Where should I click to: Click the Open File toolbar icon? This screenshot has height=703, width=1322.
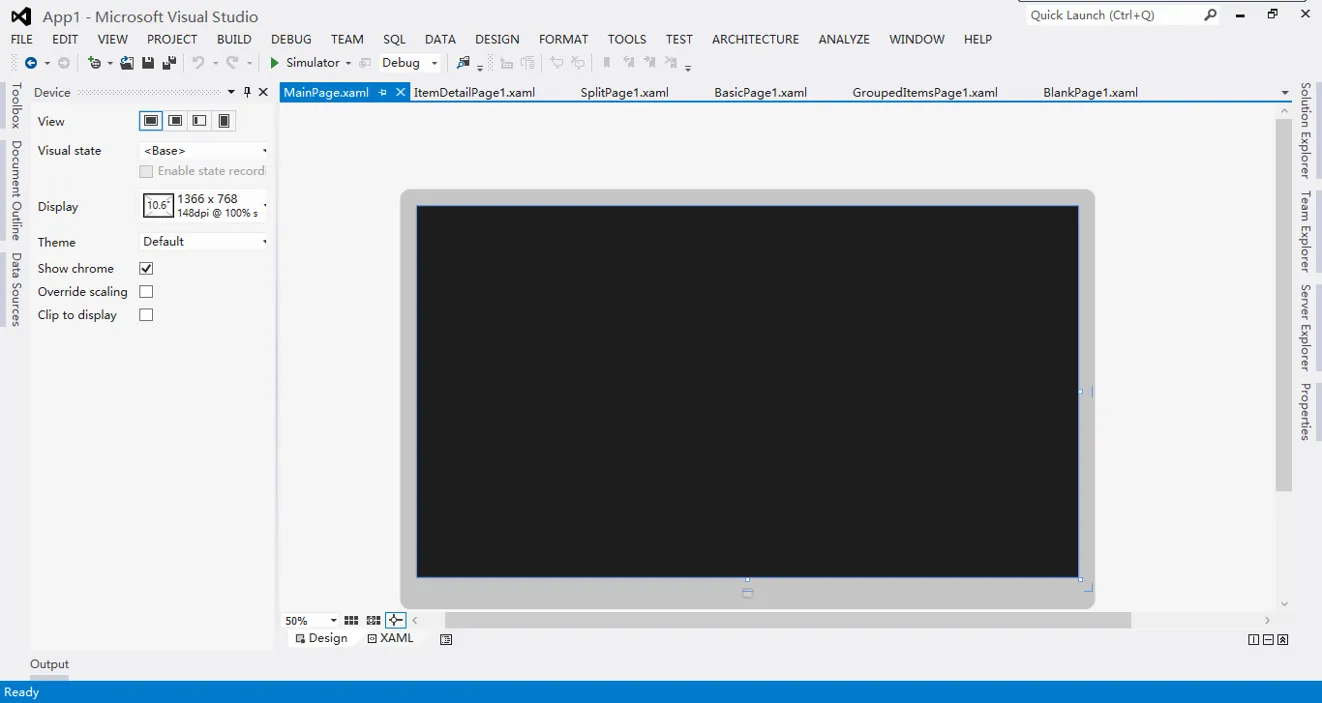click(x=127, y=63)
